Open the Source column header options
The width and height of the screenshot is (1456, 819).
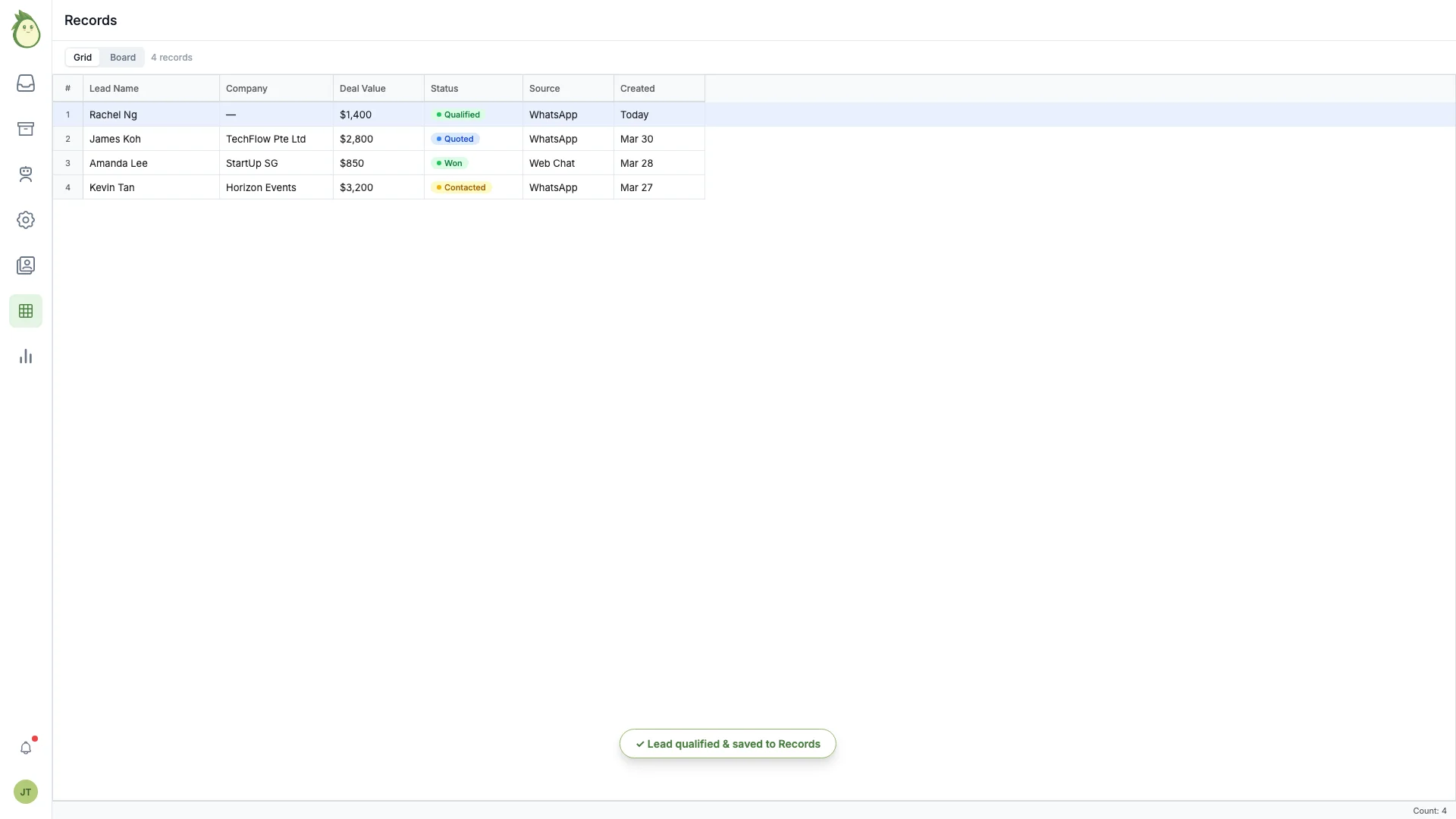(x=544, y=88)
